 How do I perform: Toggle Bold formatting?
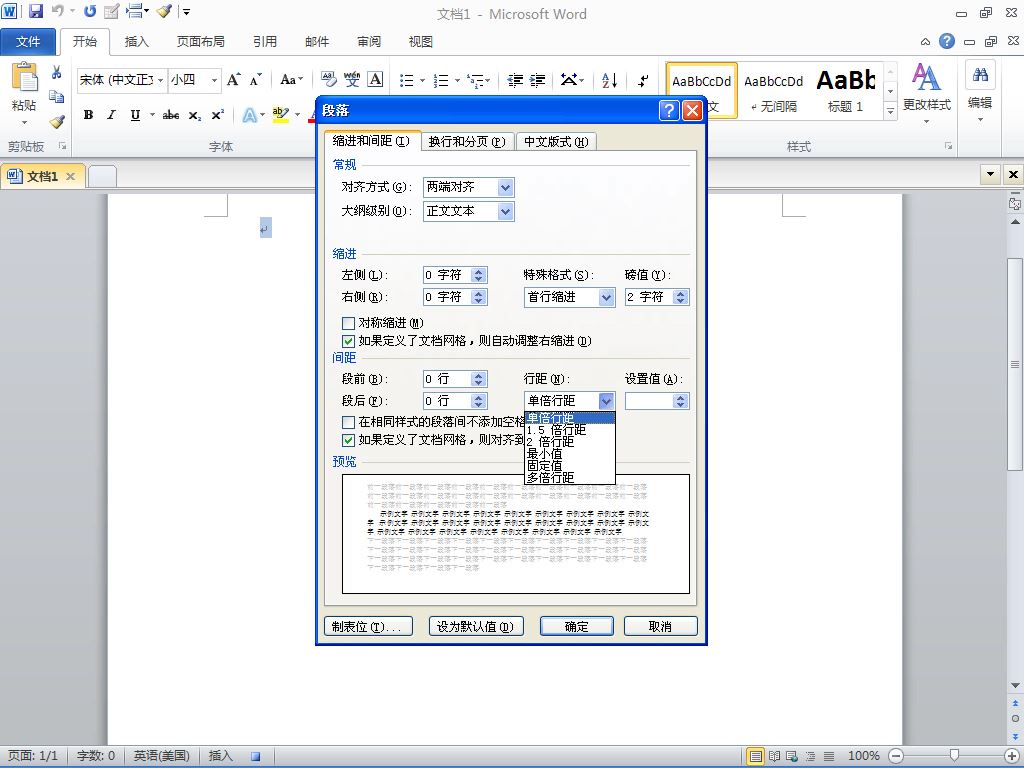[88, 115]
